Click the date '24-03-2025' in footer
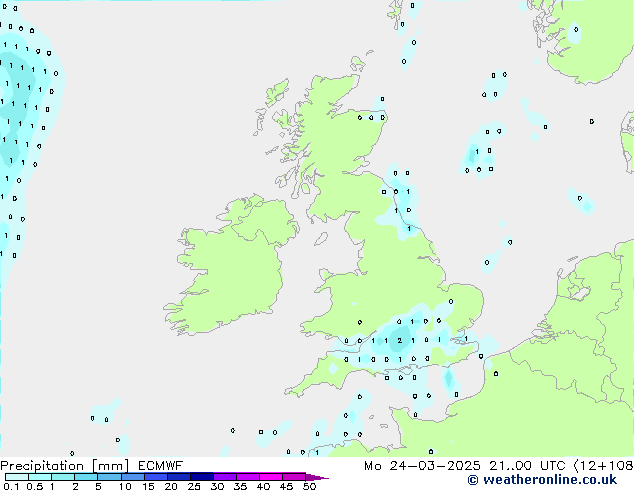The image size is (634, 490). 435,466
